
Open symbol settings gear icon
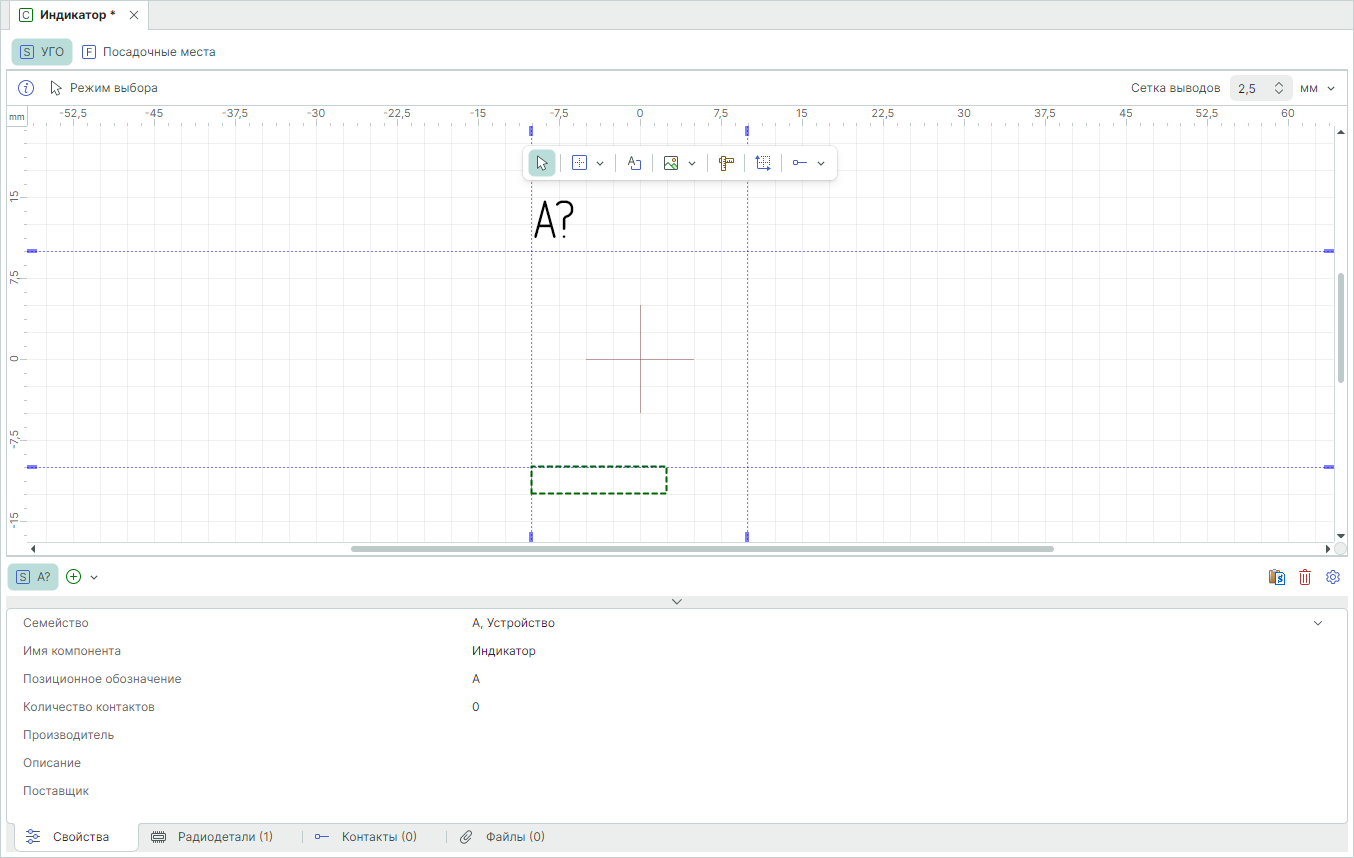[1332, 577]
